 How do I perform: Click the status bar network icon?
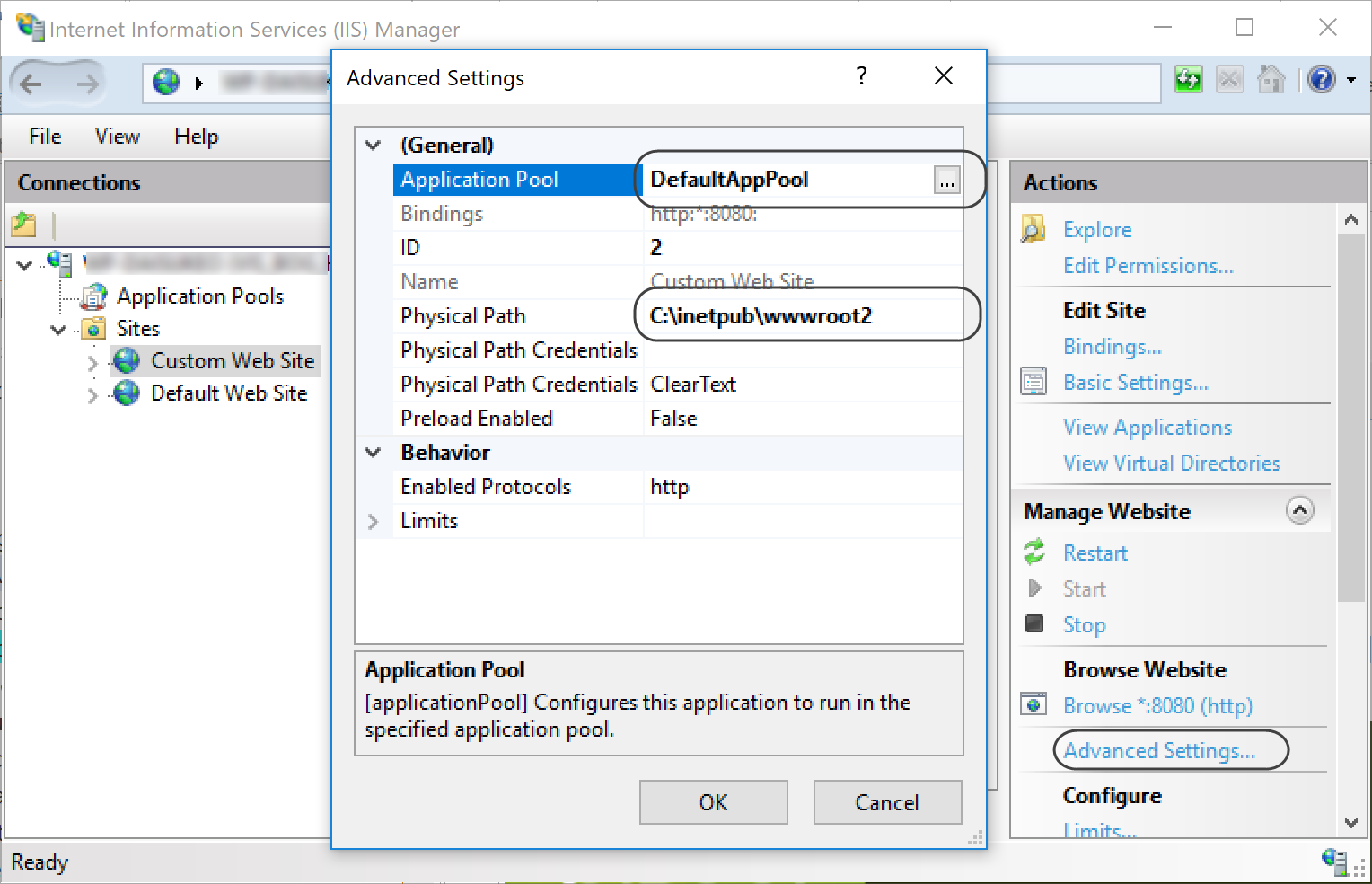(x=1335, y=862)
